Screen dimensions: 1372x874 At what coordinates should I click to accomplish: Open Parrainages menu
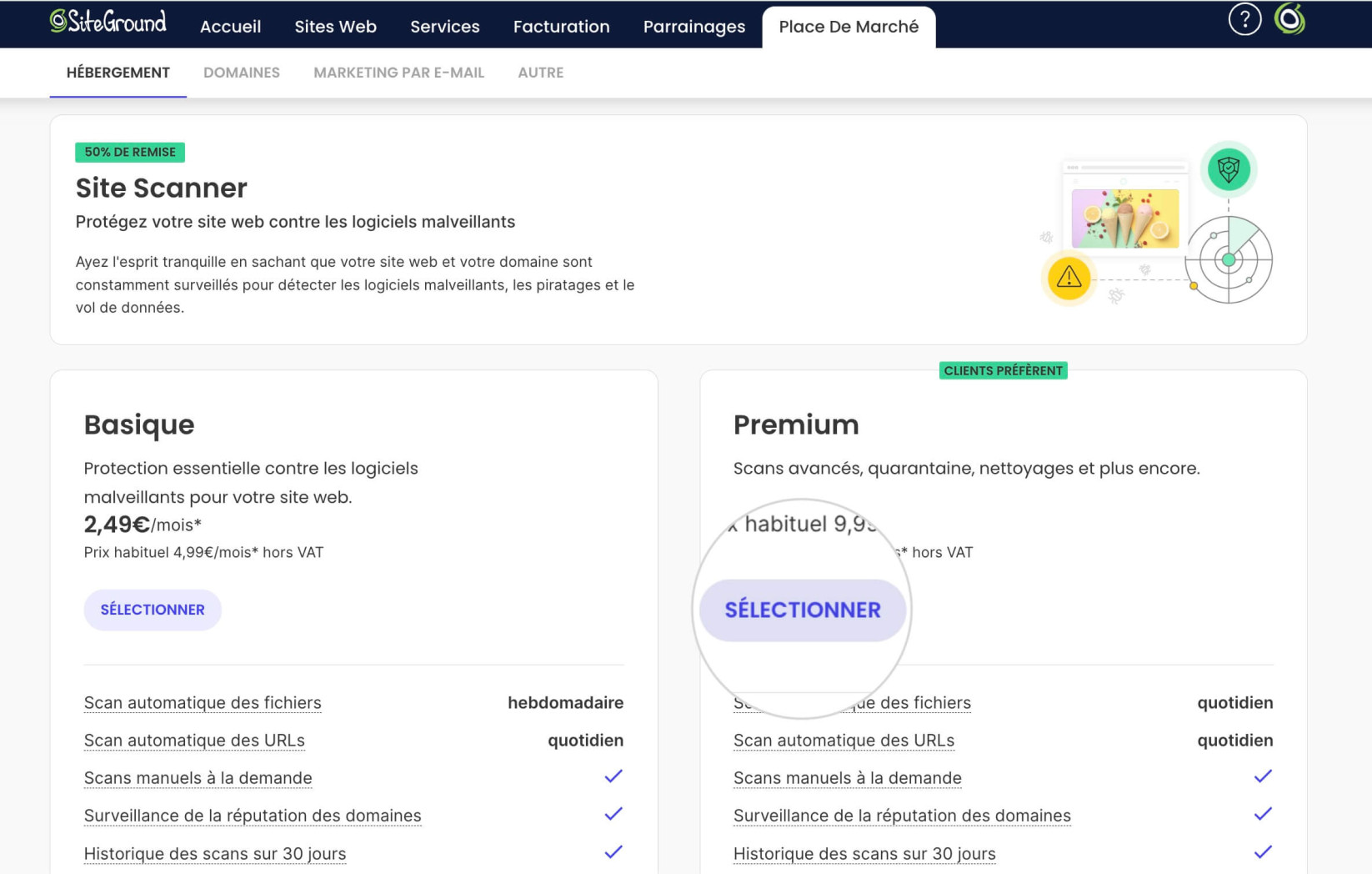(694, 27)
